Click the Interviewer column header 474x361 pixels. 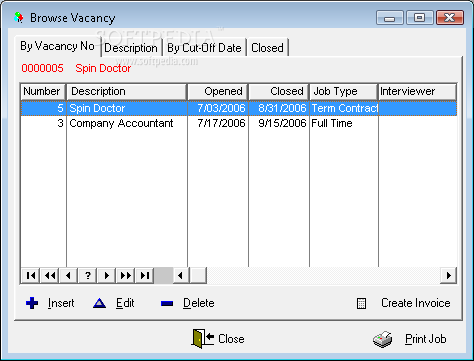tap(417, 91)
